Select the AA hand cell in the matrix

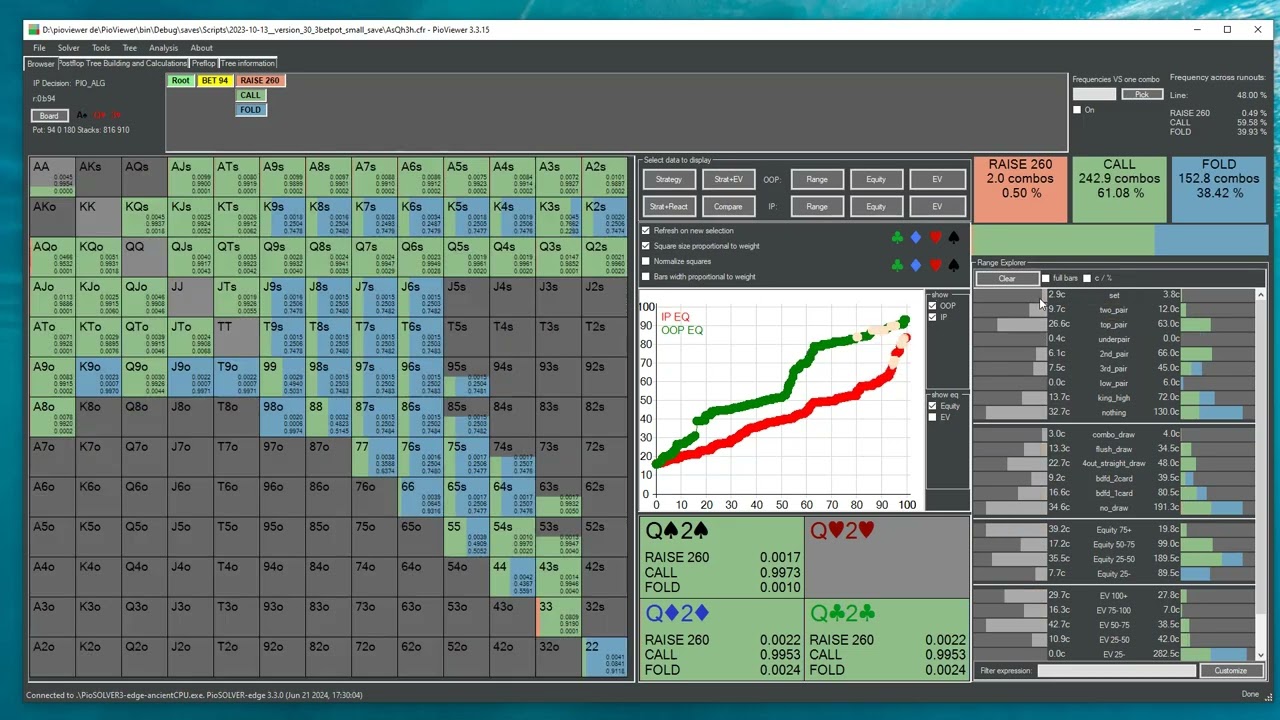click(52, 177)
